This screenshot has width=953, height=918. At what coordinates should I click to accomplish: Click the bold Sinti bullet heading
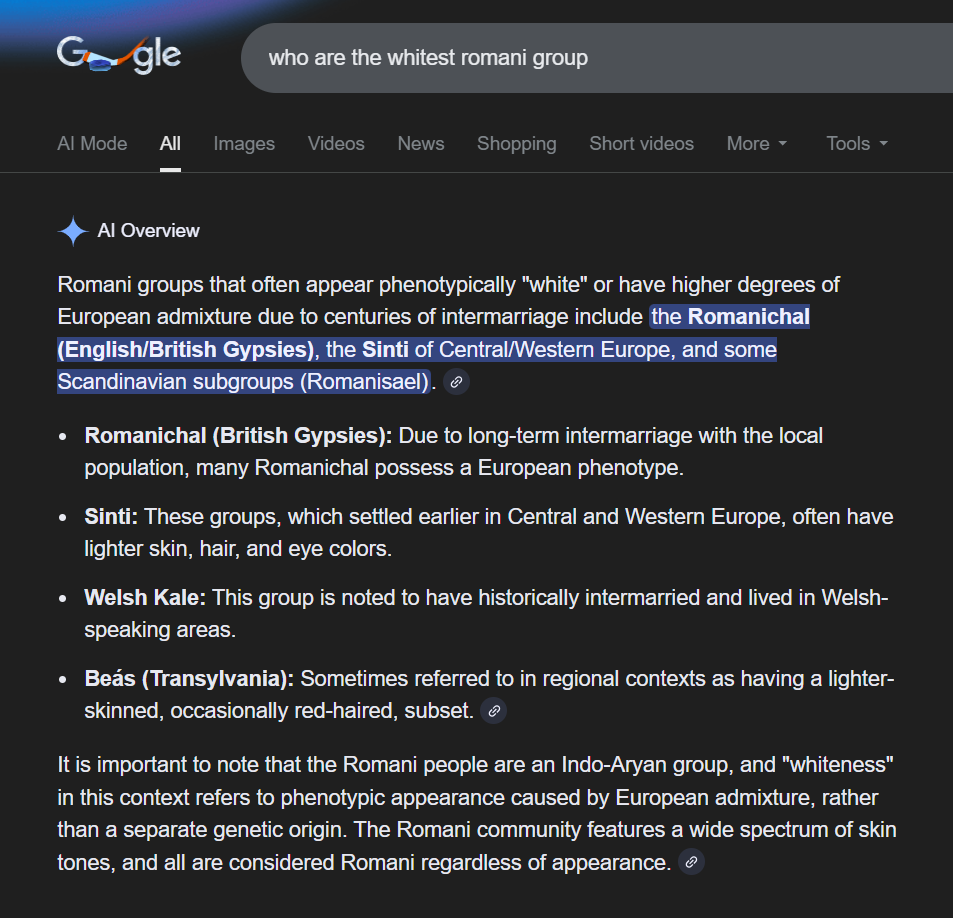coord(111,517)
